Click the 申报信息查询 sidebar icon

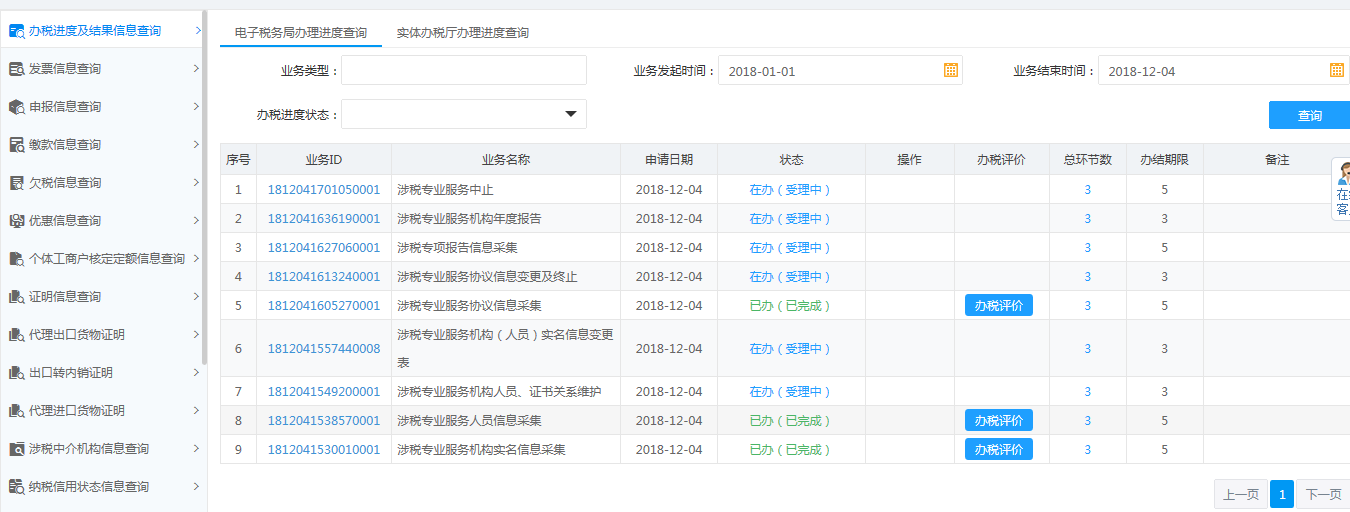(x=17, y=107)
